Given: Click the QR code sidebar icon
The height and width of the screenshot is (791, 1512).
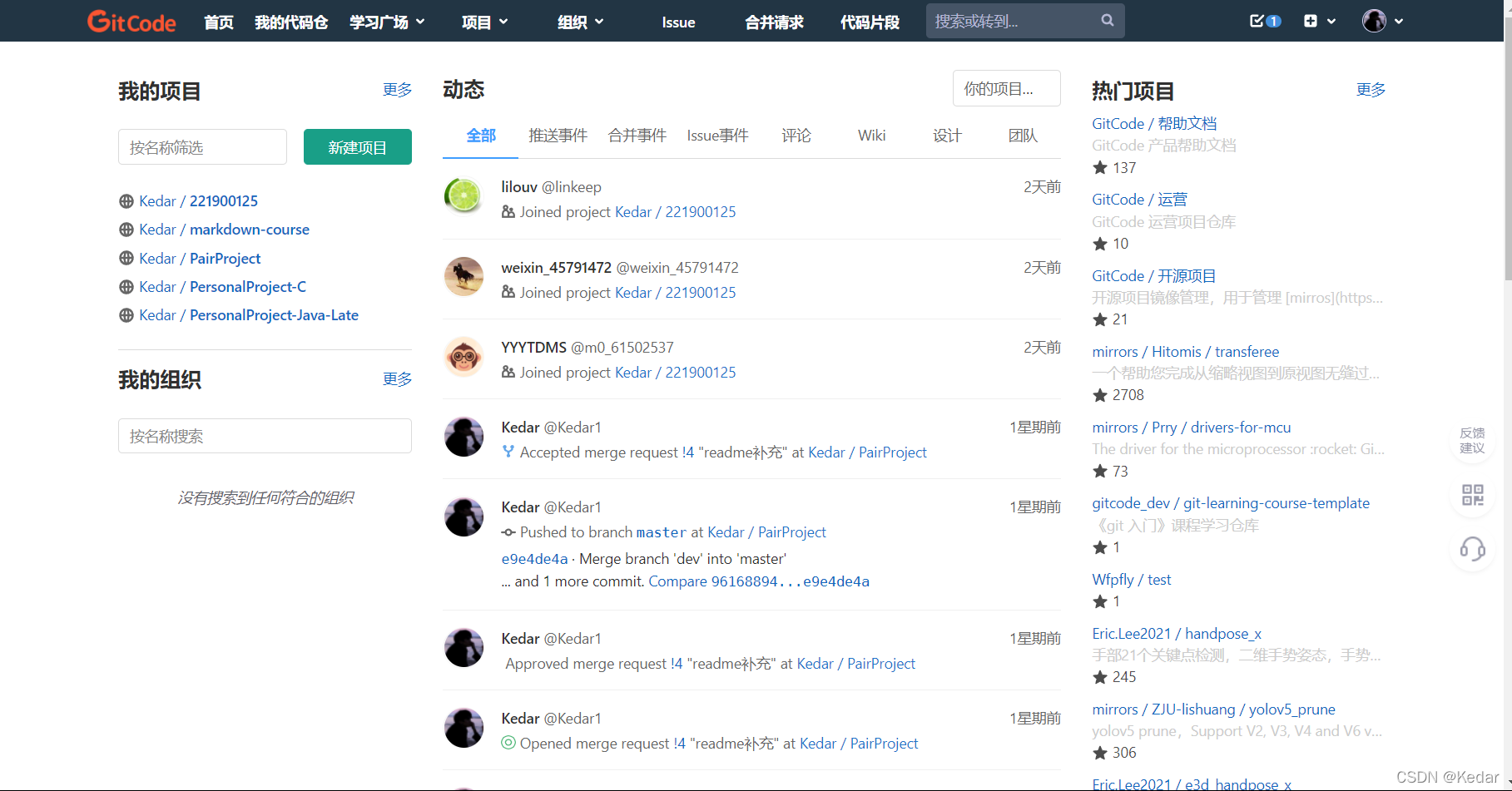Looking at the screenshot, I should tap(1472, 495).
